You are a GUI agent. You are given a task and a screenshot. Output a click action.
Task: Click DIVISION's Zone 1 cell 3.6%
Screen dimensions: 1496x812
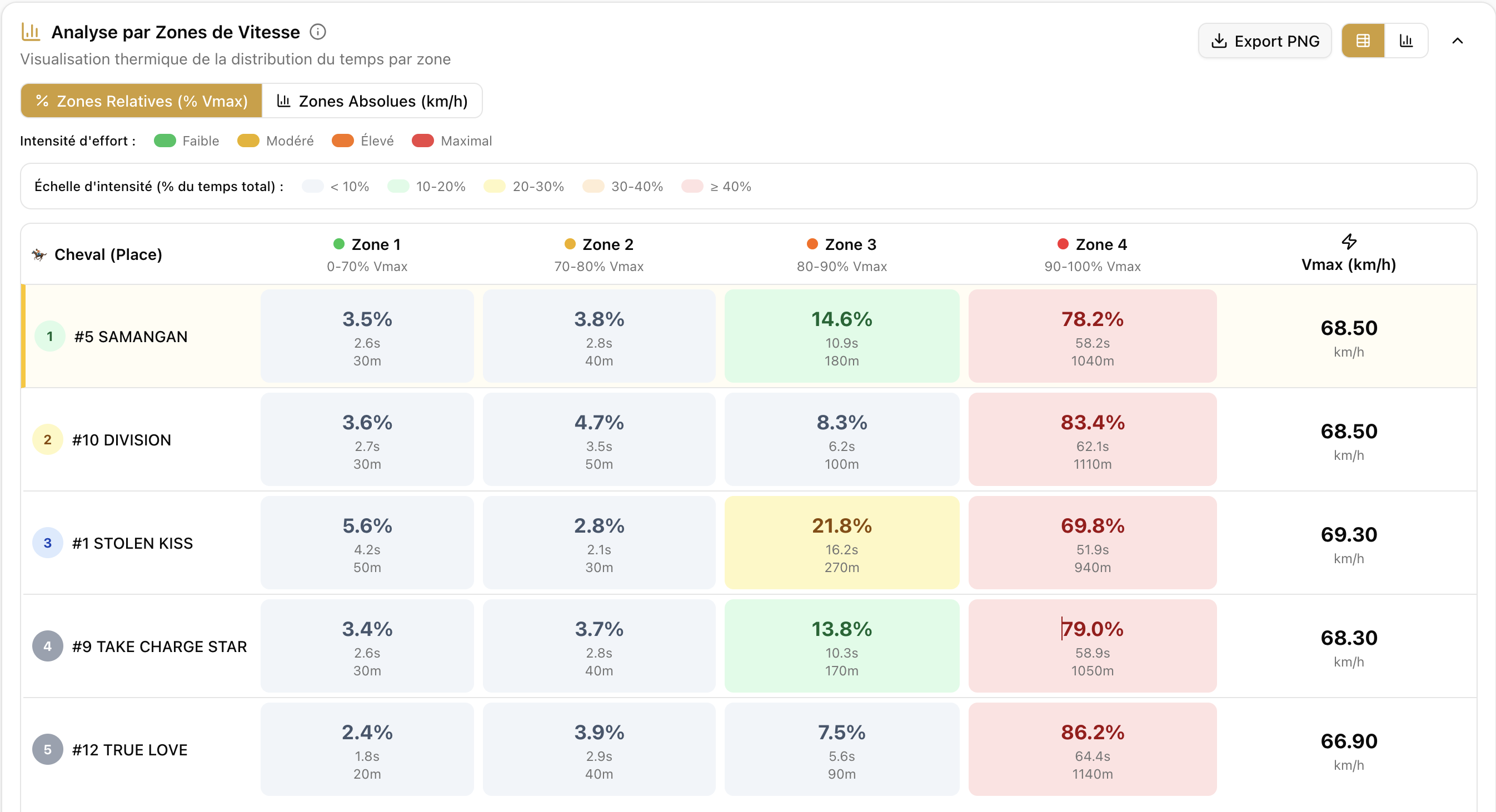click(x=367, y=439)
